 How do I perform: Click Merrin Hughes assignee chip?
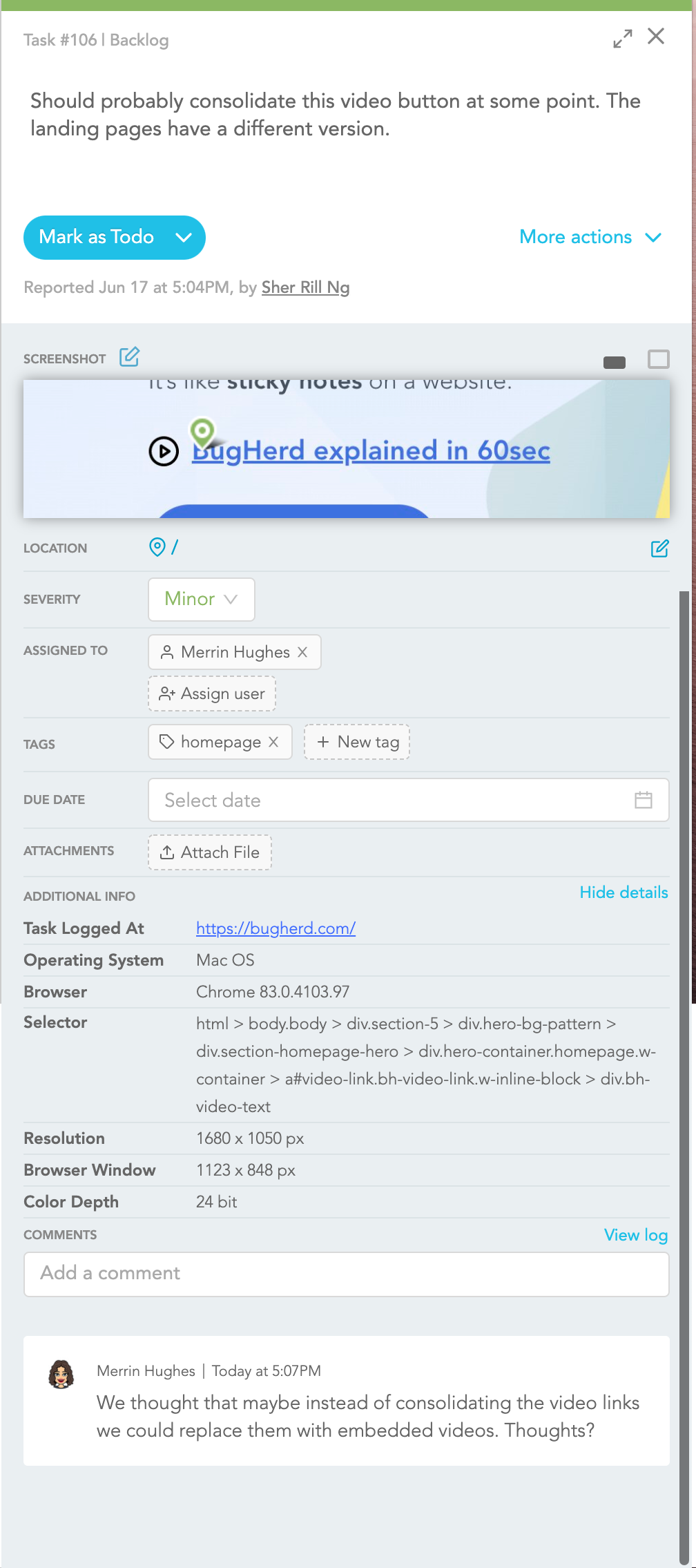click(235, 652)
